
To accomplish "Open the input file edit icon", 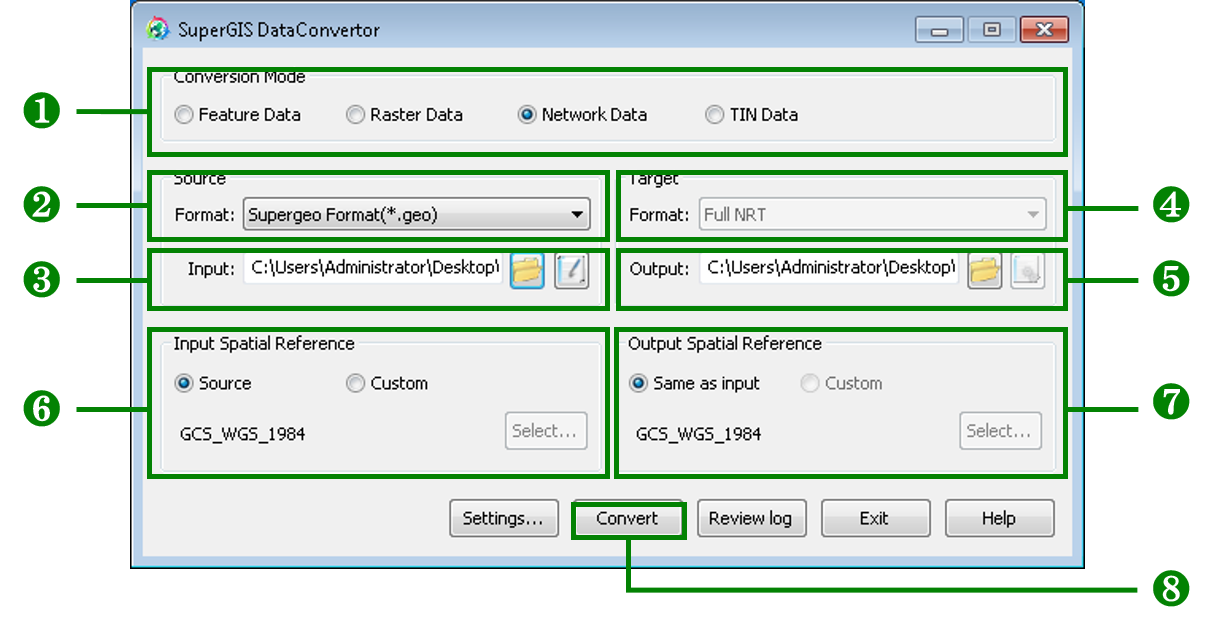I will (572, 270).
